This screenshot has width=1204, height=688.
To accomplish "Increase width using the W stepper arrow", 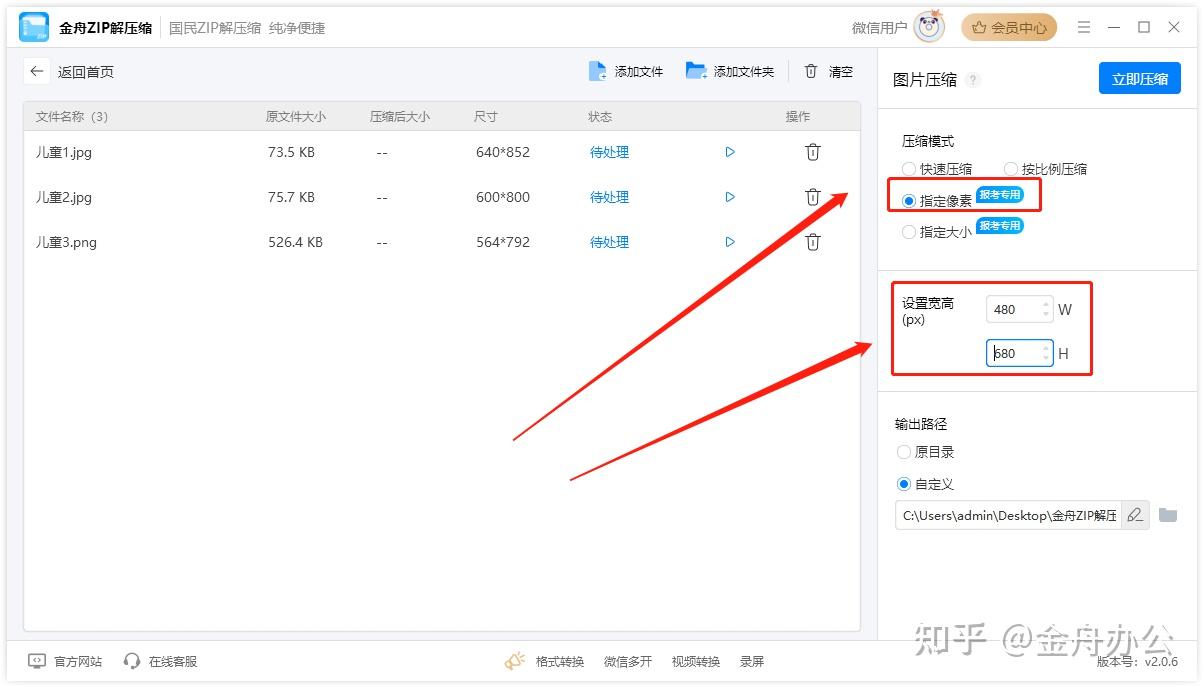I will [1046, 304].
